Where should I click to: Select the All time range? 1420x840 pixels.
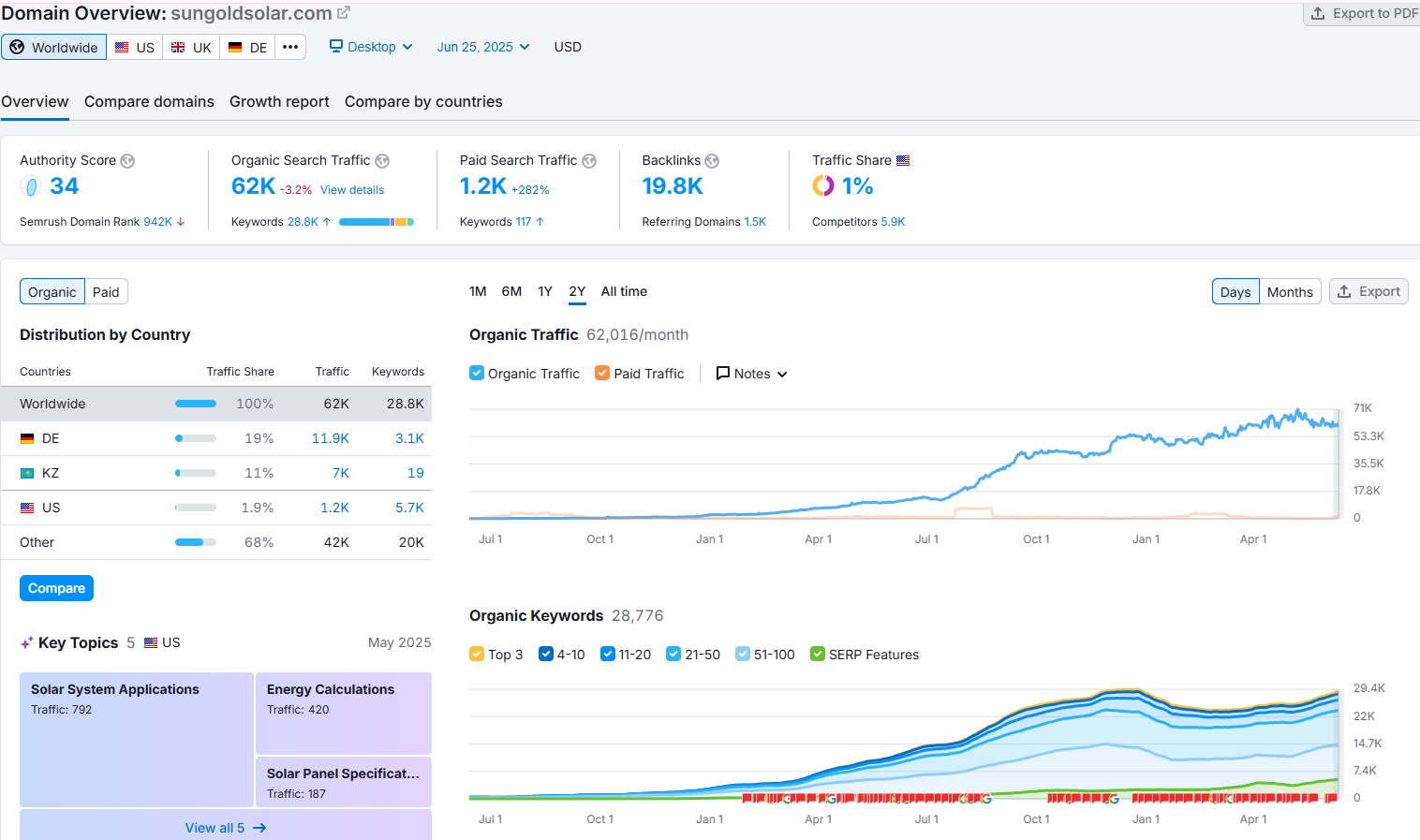click(624, 291)
